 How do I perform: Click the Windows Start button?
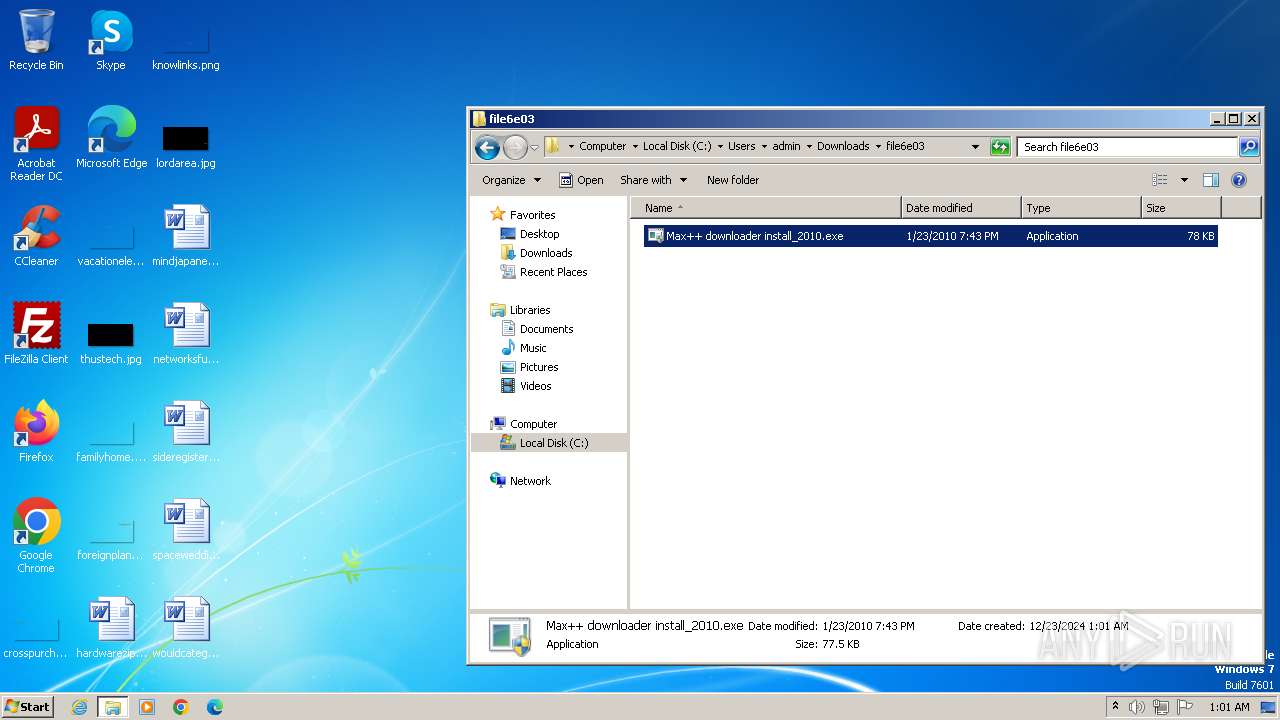point(28,706)
